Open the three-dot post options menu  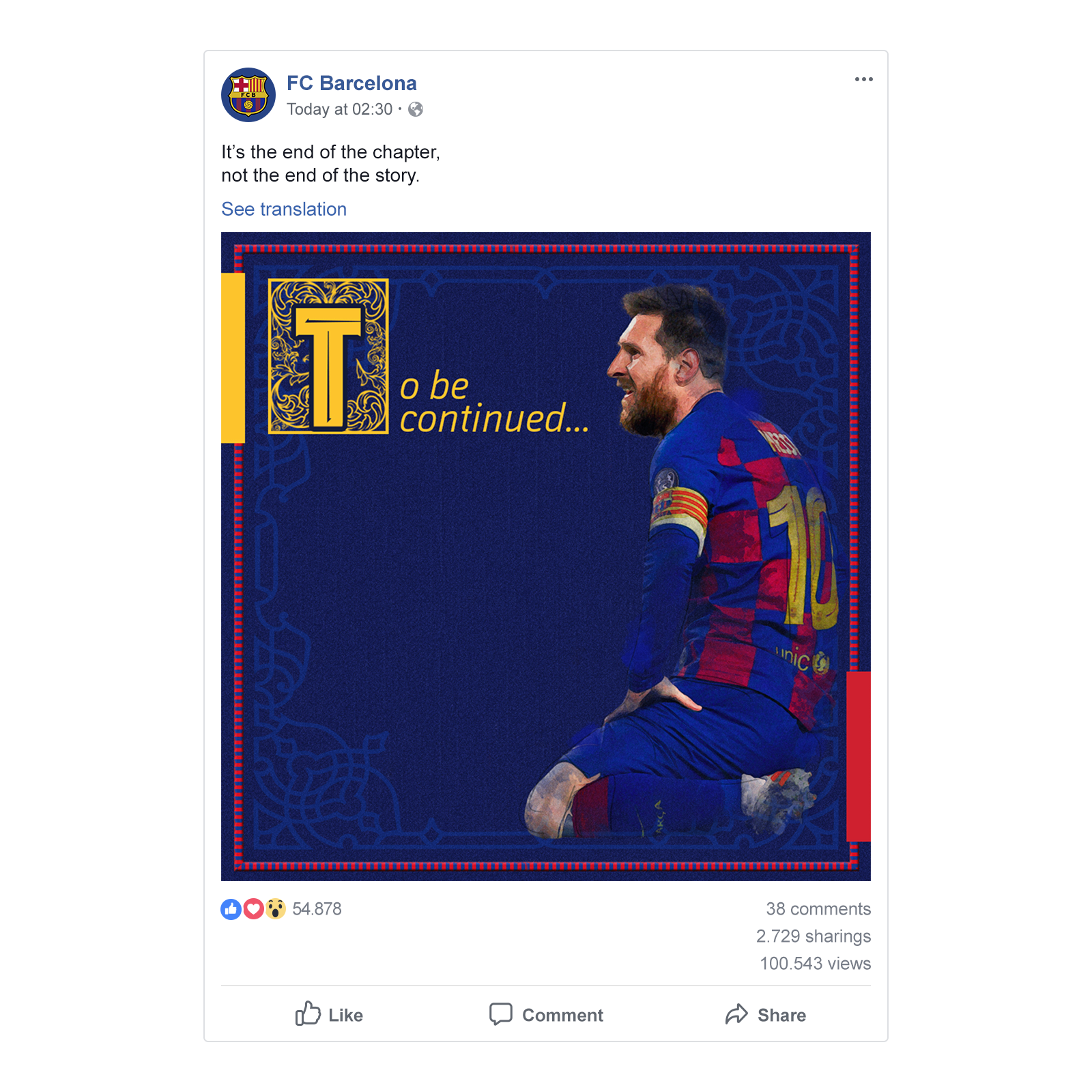click(863, 79)
